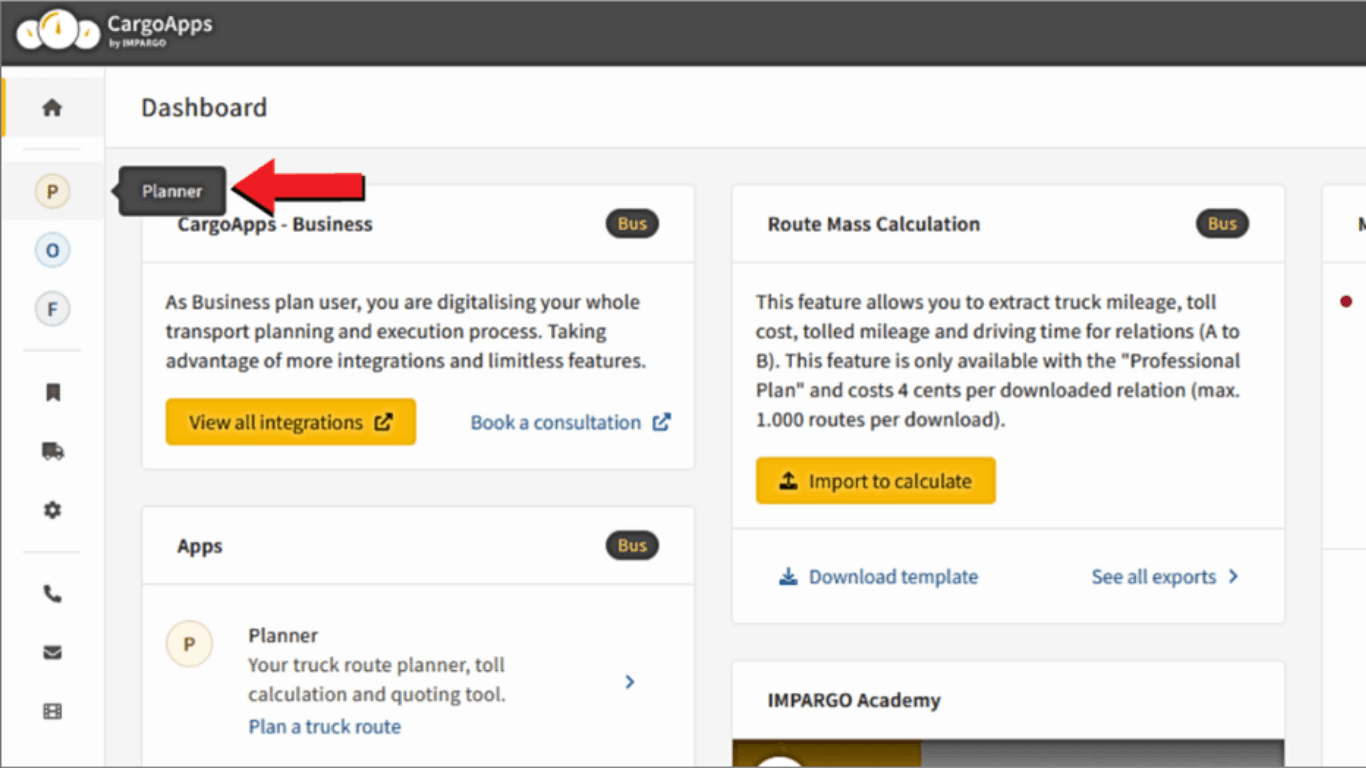Image resolution: width=1366 pixels, height=768 pixels.
Task: Expand the Planner app row chevron arrow
Action: (630, 682)
